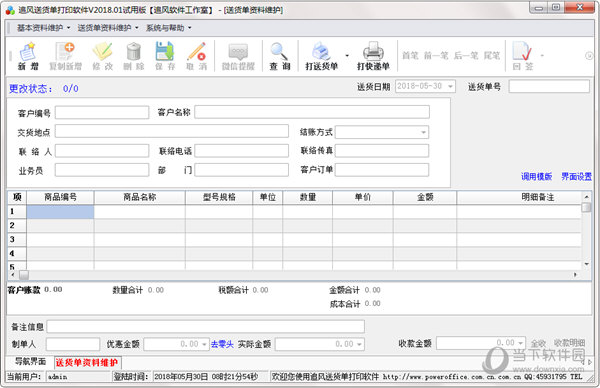Click the 型号规格 column header

pyautogui.click(x=219, y=197)
